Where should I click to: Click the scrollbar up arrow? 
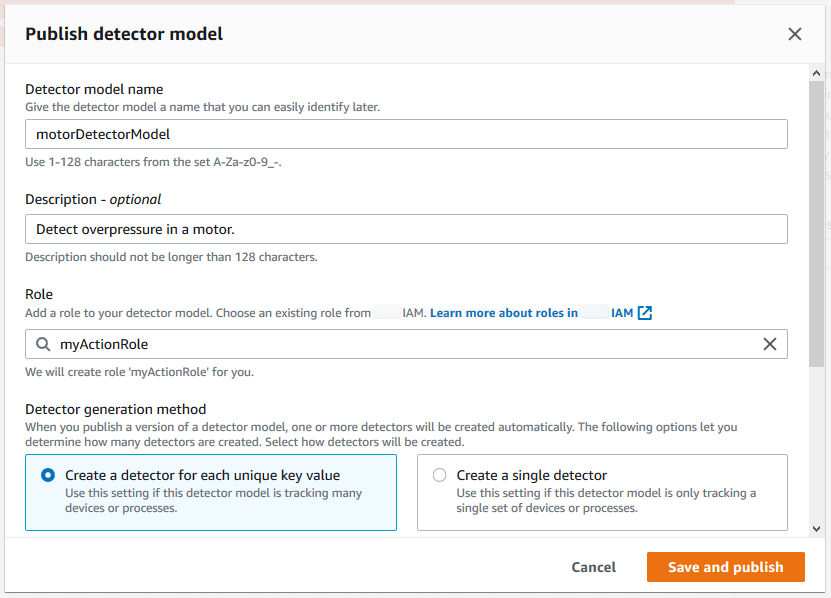click(817, 74)
